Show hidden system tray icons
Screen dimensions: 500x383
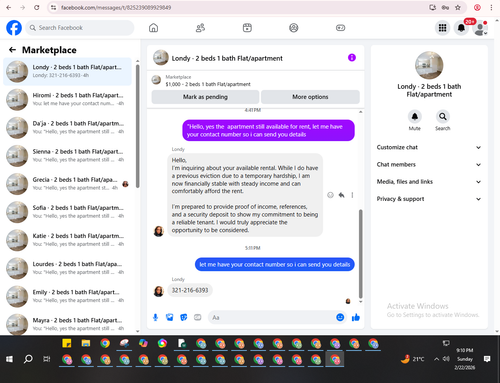[x=436, y=359]
